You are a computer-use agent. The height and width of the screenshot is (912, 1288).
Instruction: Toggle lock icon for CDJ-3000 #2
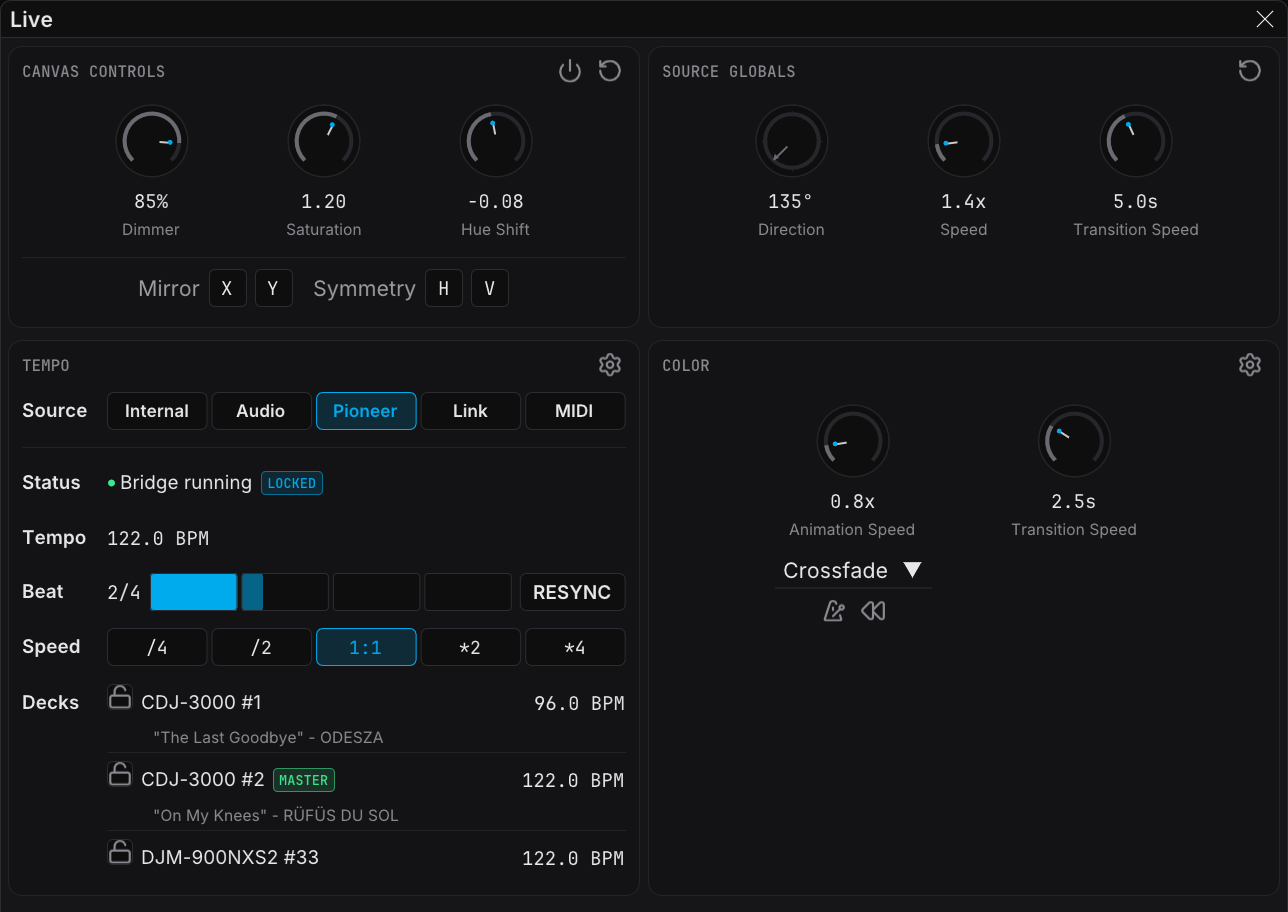[x=120, y=774]
